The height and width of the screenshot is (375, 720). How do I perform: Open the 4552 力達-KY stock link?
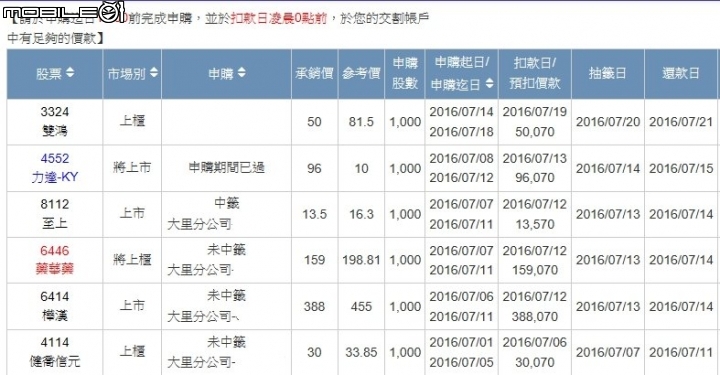click(55, 168)
